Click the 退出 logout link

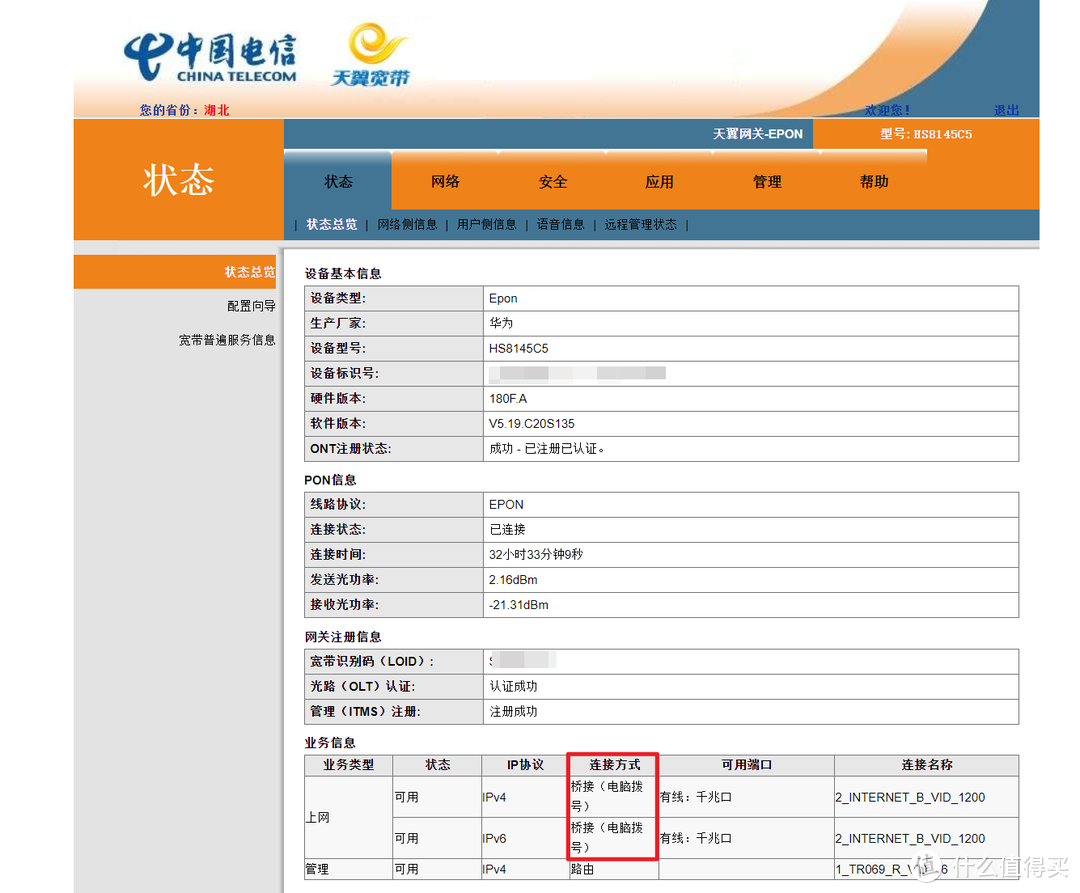click(x=1007, y=110)
